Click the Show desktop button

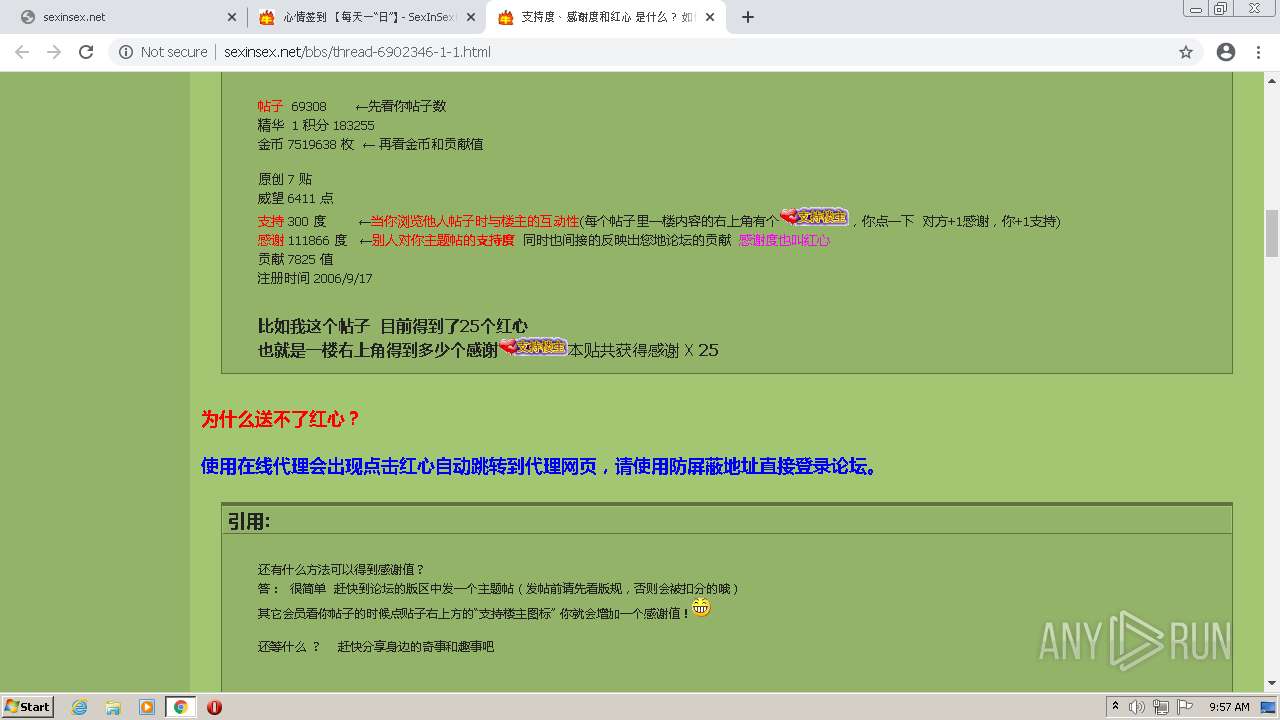click(1269, 707)
